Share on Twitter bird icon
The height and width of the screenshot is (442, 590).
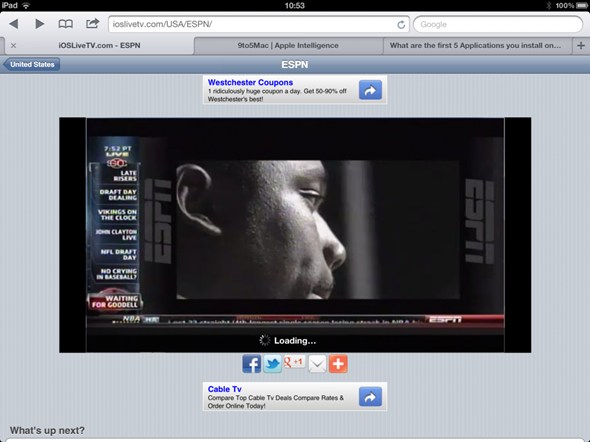pos(272,364)
